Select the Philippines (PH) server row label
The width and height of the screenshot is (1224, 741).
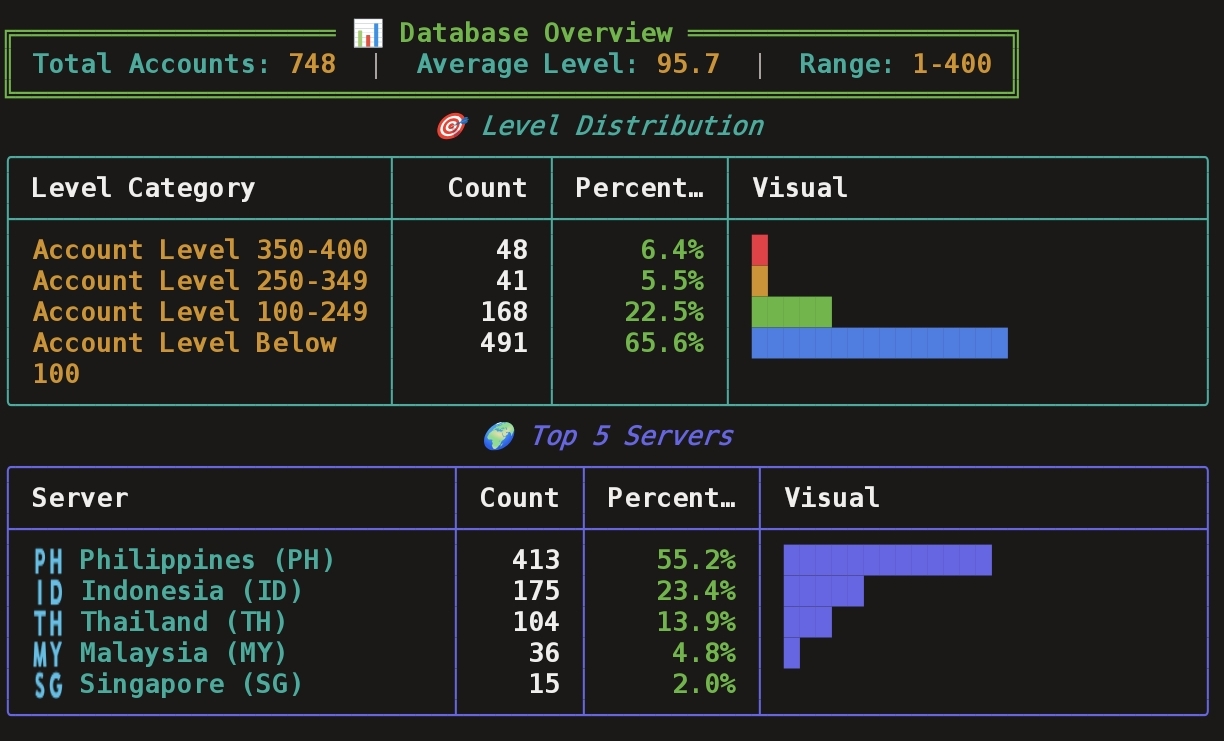click(x=207, y=560)
